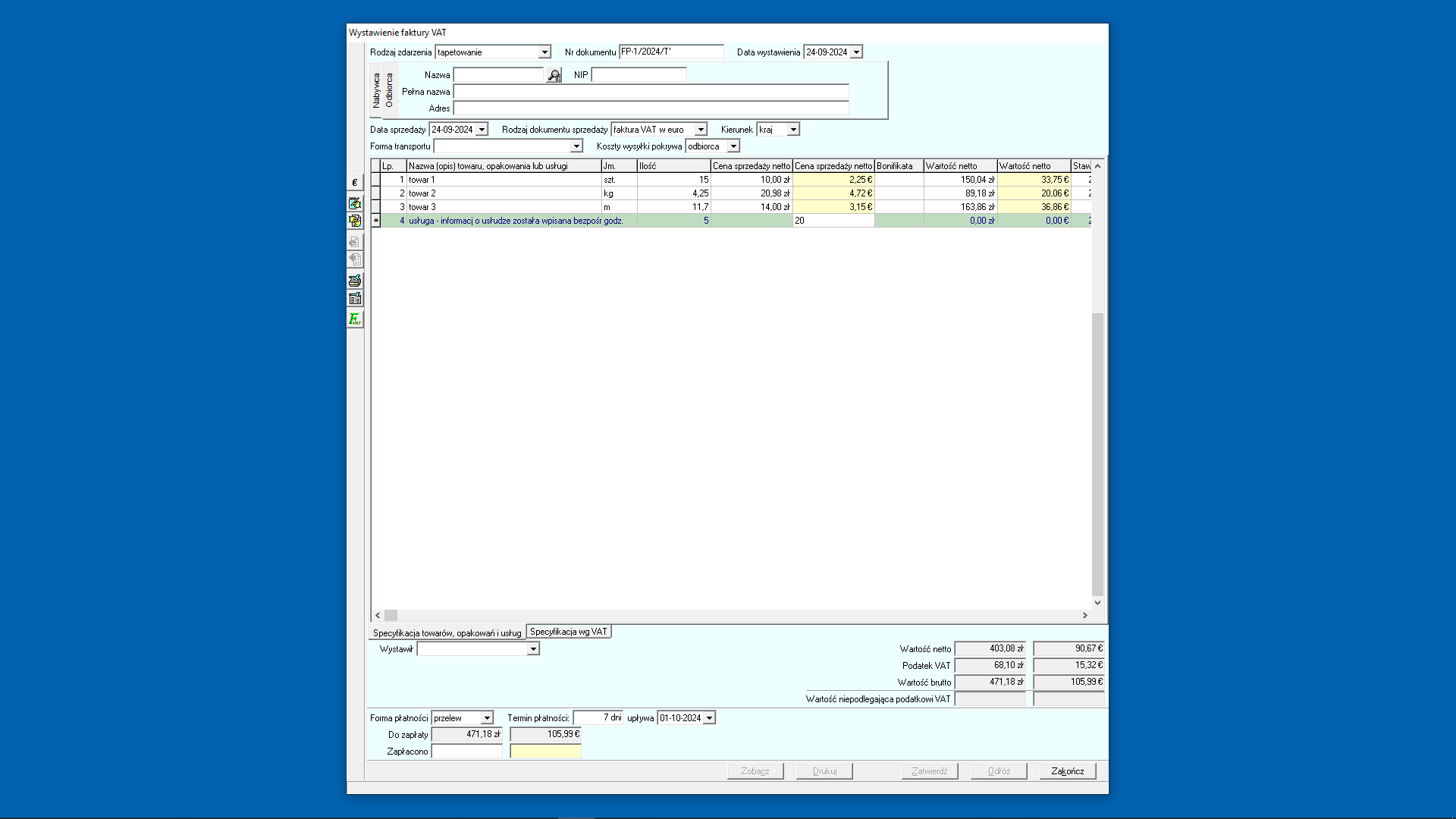Expand Rodzaj dokumentu sprzedaży dropdown
Screen dimensions: 1456x819
click(701, 130)
